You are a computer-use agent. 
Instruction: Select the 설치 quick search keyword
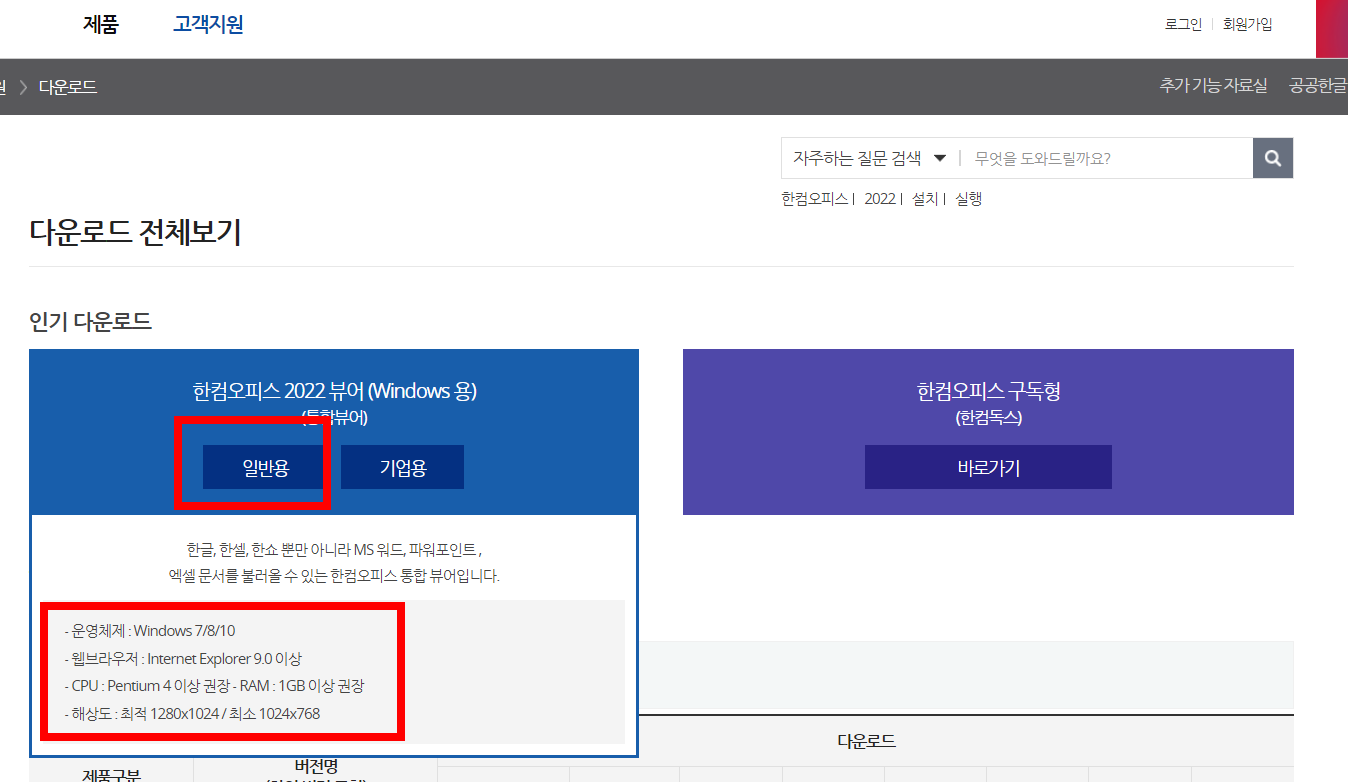(924, 198)
